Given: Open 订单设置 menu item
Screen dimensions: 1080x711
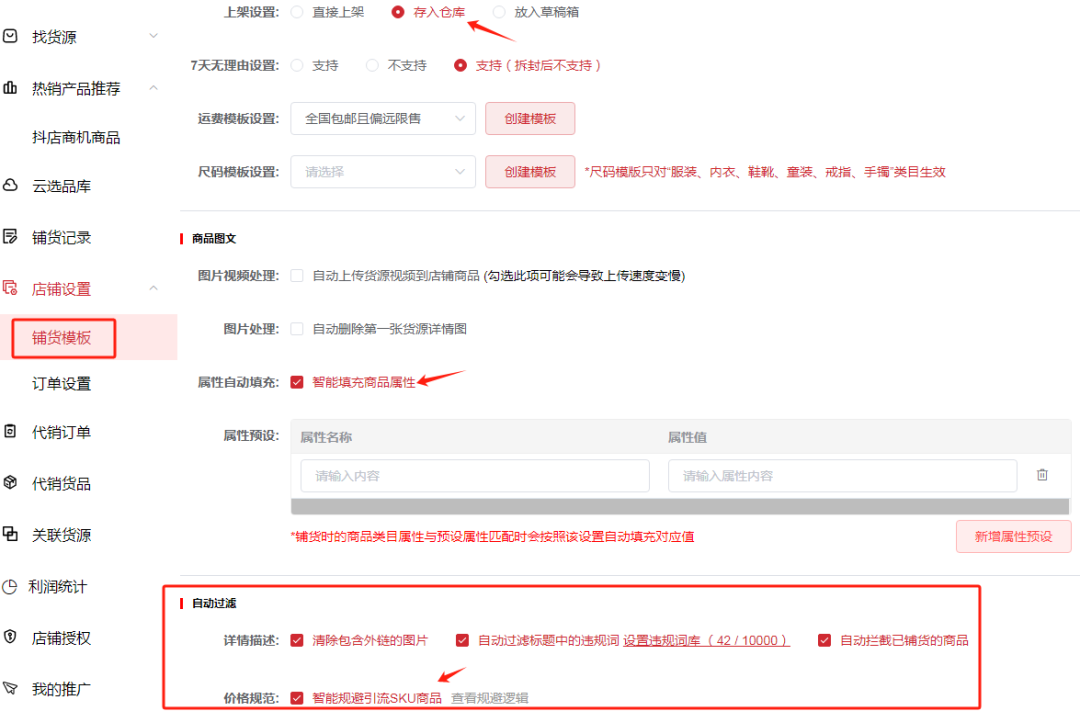Looking at the screenshot, I should (x=61, y=384).
